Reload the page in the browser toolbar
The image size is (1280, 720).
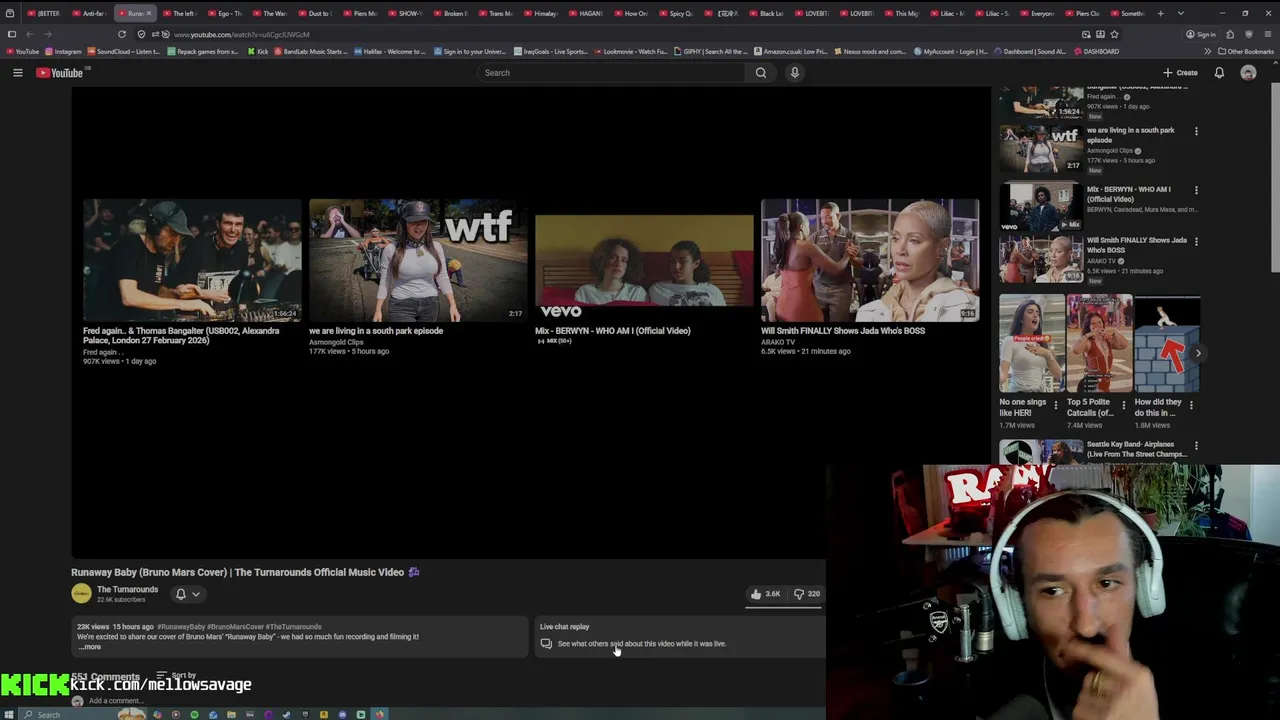(x=122, y=34)
